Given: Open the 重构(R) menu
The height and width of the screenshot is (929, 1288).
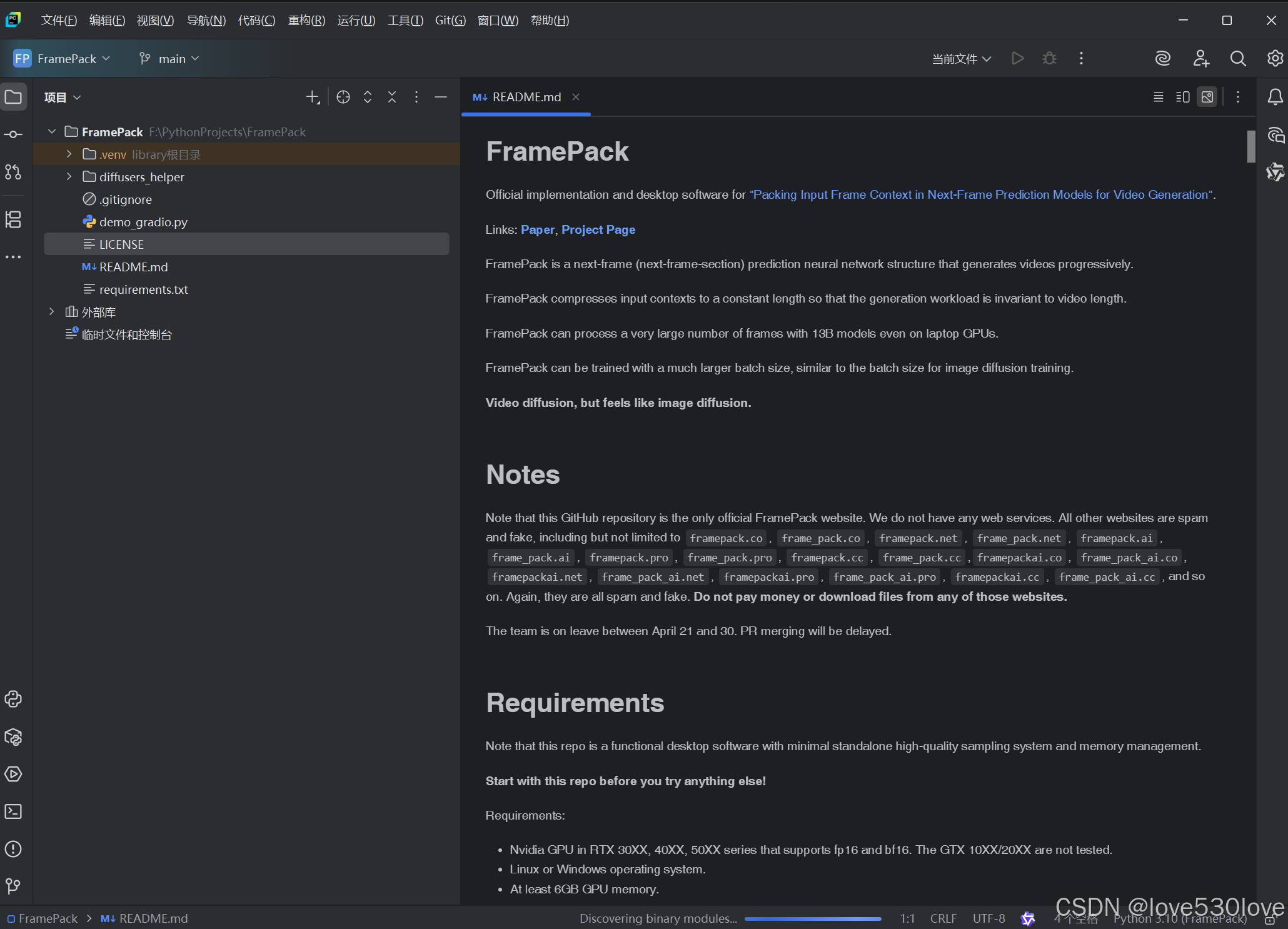Looking at the screenshot, I should [x=306, y=21].
